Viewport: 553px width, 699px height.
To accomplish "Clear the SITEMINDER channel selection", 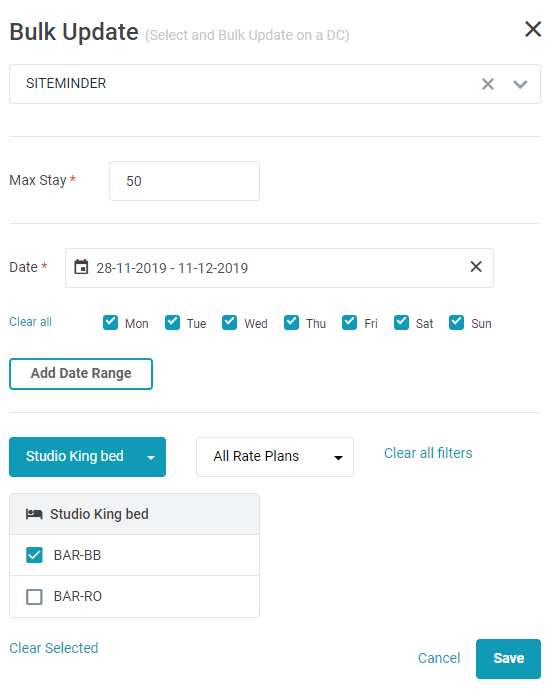I will tap(488, 84).
